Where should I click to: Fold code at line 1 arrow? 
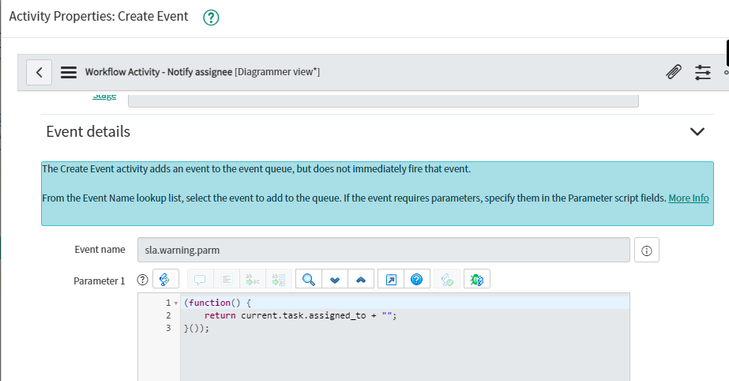click(176, 303)
